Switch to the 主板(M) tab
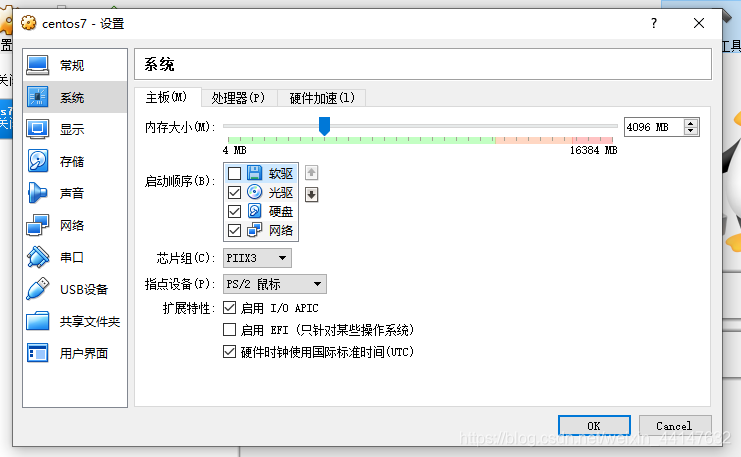 coord(166,97)
